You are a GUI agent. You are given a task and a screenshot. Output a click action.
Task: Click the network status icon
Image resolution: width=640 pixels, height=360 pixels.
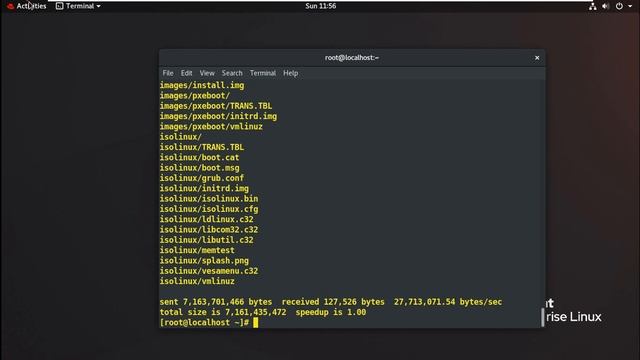point(593,6)
